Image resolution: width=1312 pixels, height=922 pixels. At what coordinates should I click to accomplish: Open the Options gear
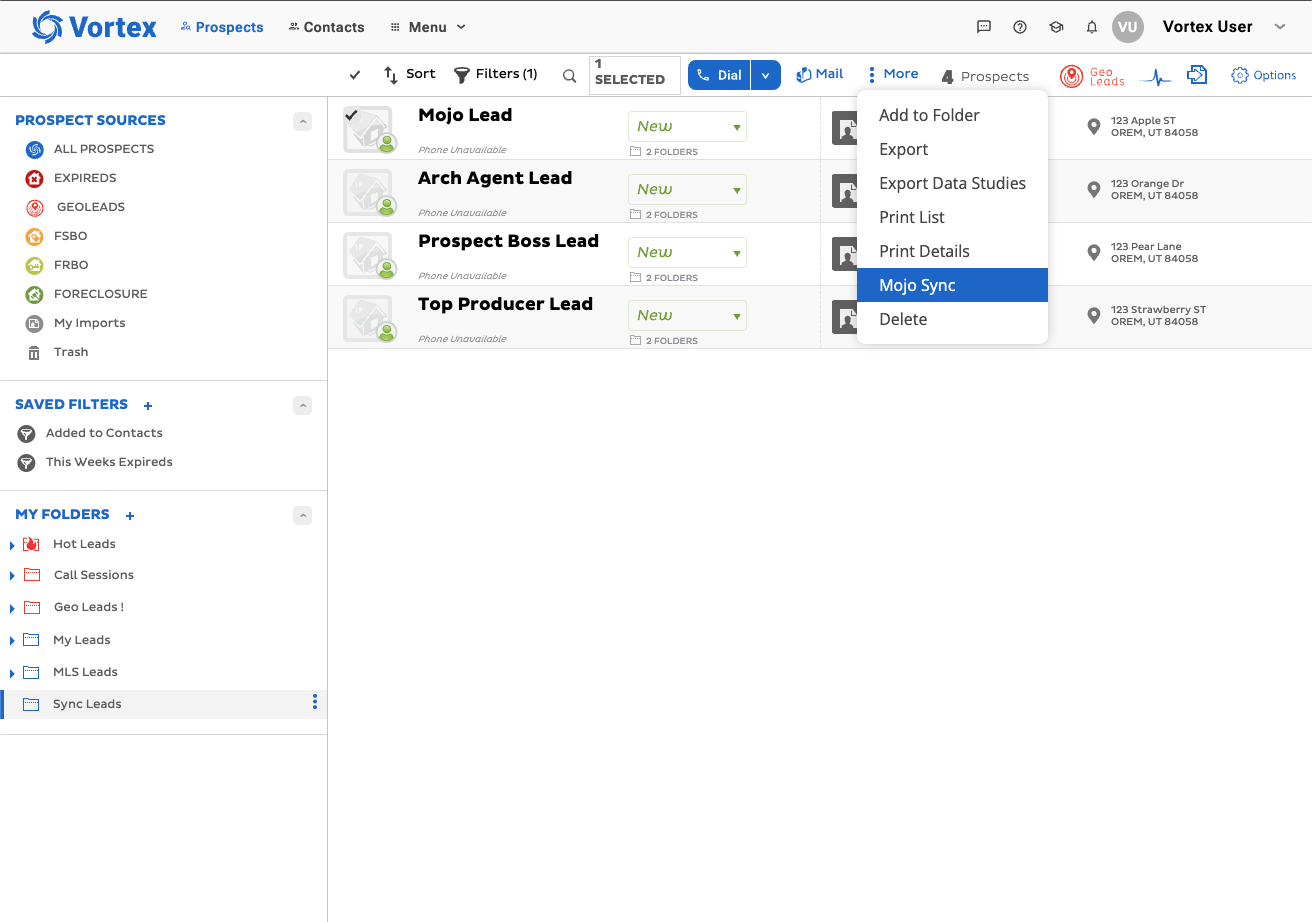[x=1264, y=75]
